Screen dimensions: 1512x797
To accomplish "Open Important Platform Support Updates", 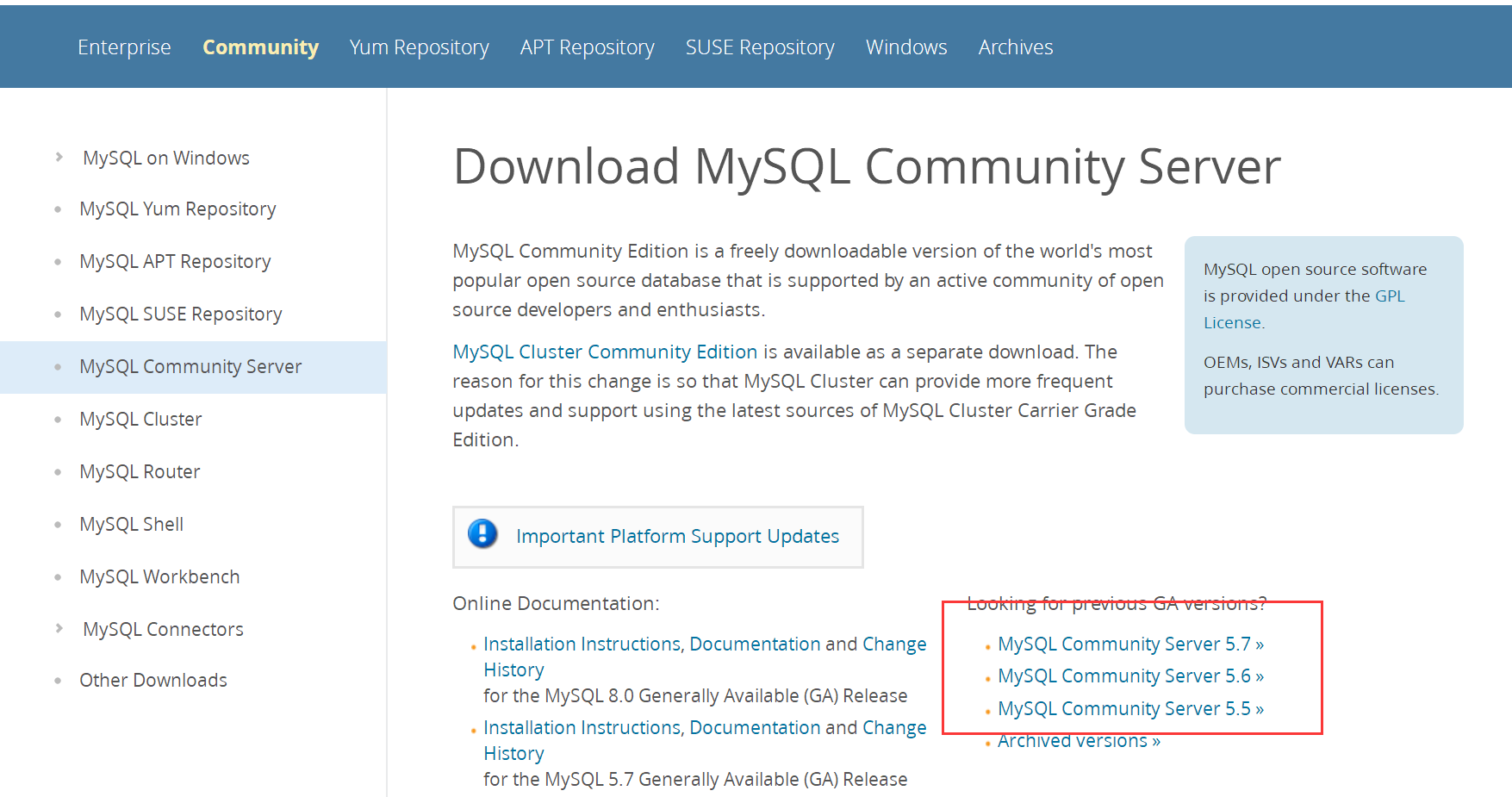I will pyautogui.click(x=677, y=536).
